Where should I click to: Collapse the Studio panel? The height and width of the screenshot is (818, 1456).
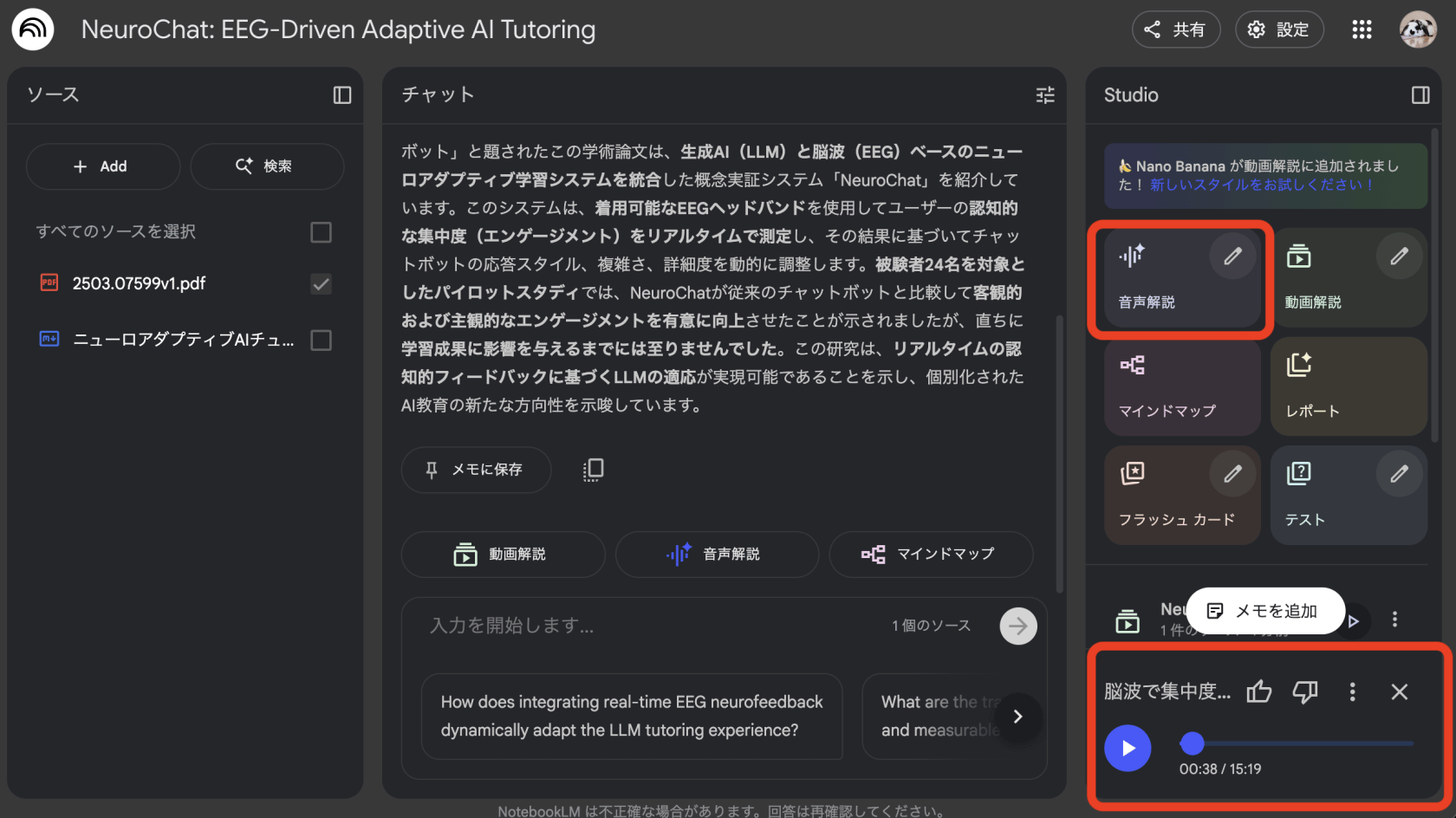pyautogui.click(x=1420, y=95)
